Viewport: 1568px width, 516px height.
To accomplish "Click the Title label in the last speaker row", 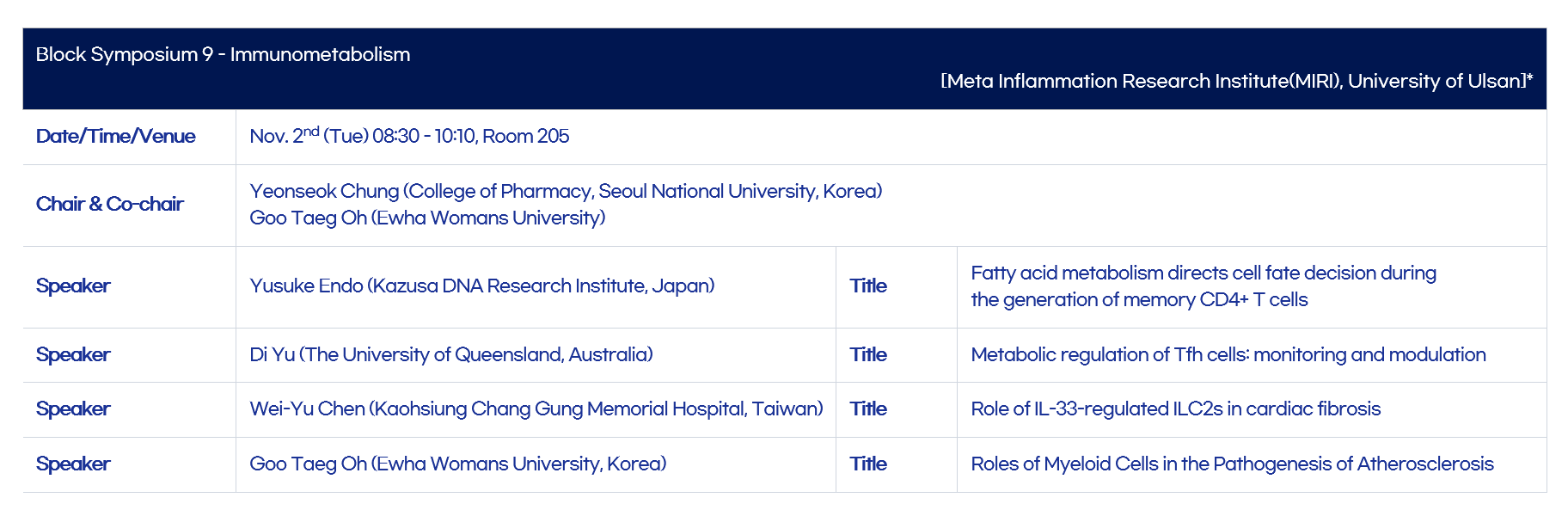I will coord(868,464).
